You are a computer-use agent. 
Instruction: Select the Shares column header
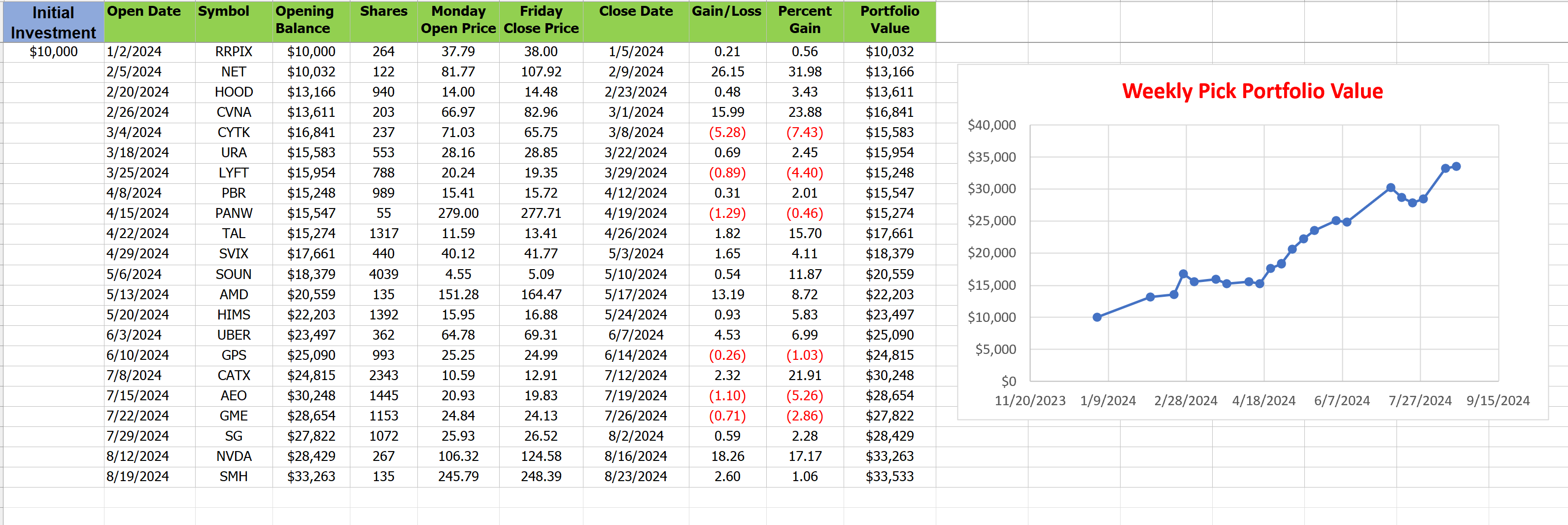(x=383, y=11)
